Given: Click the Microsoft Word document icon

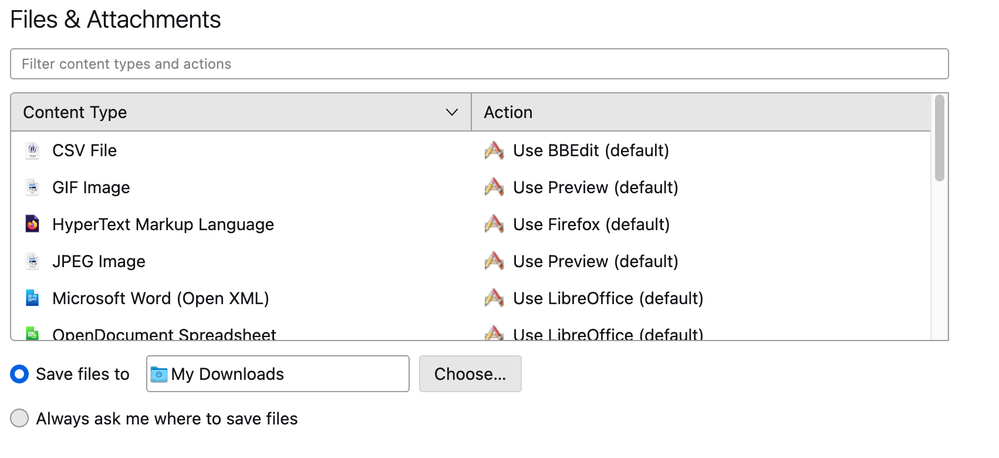Looking at the screenshot, I should (x=33, y=299).
